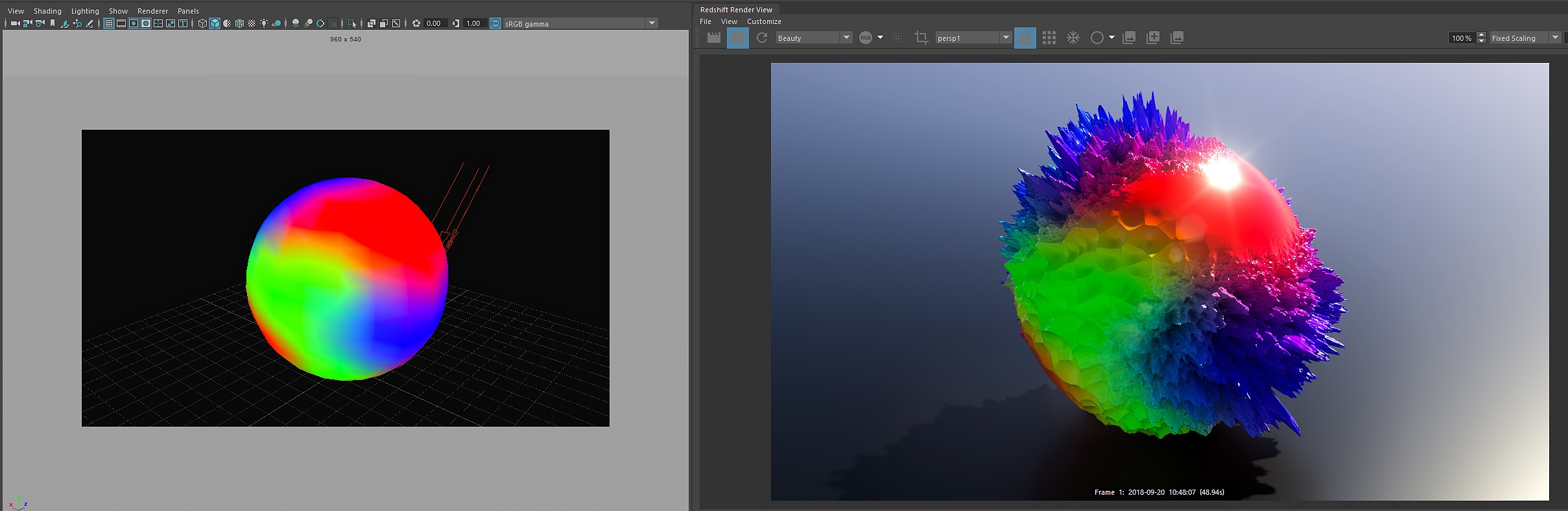Click the Image Plane icon

pos(65,23)
